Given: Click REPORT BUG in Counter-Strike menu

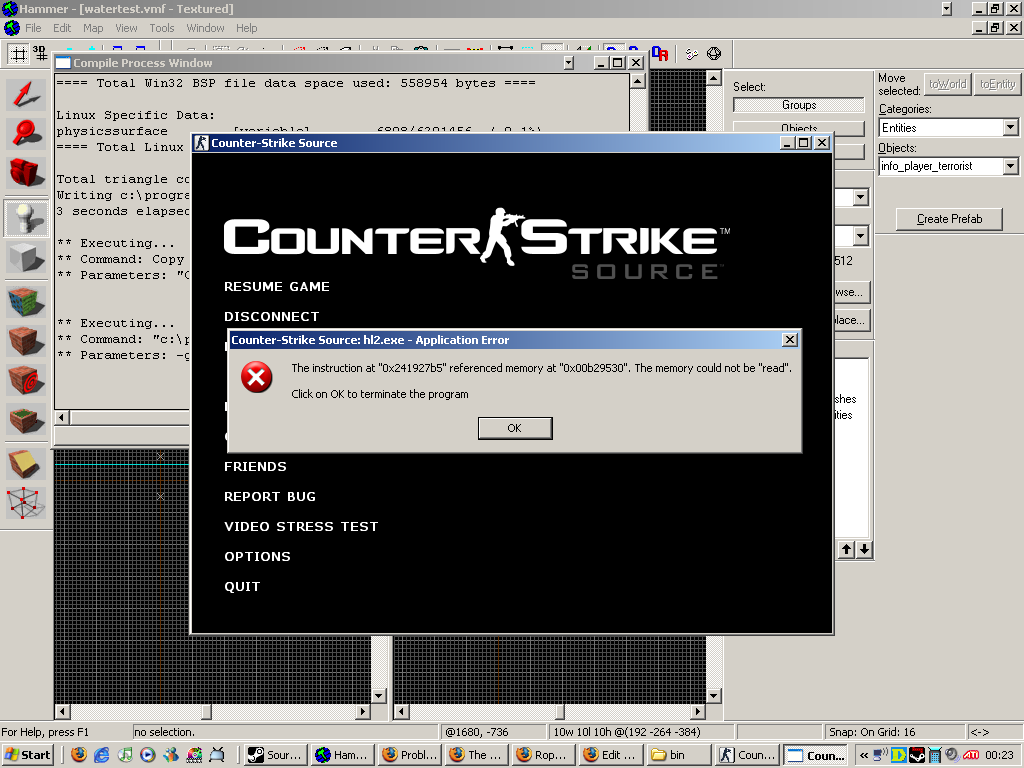Looking at the screenshot, I should [270, 497].
